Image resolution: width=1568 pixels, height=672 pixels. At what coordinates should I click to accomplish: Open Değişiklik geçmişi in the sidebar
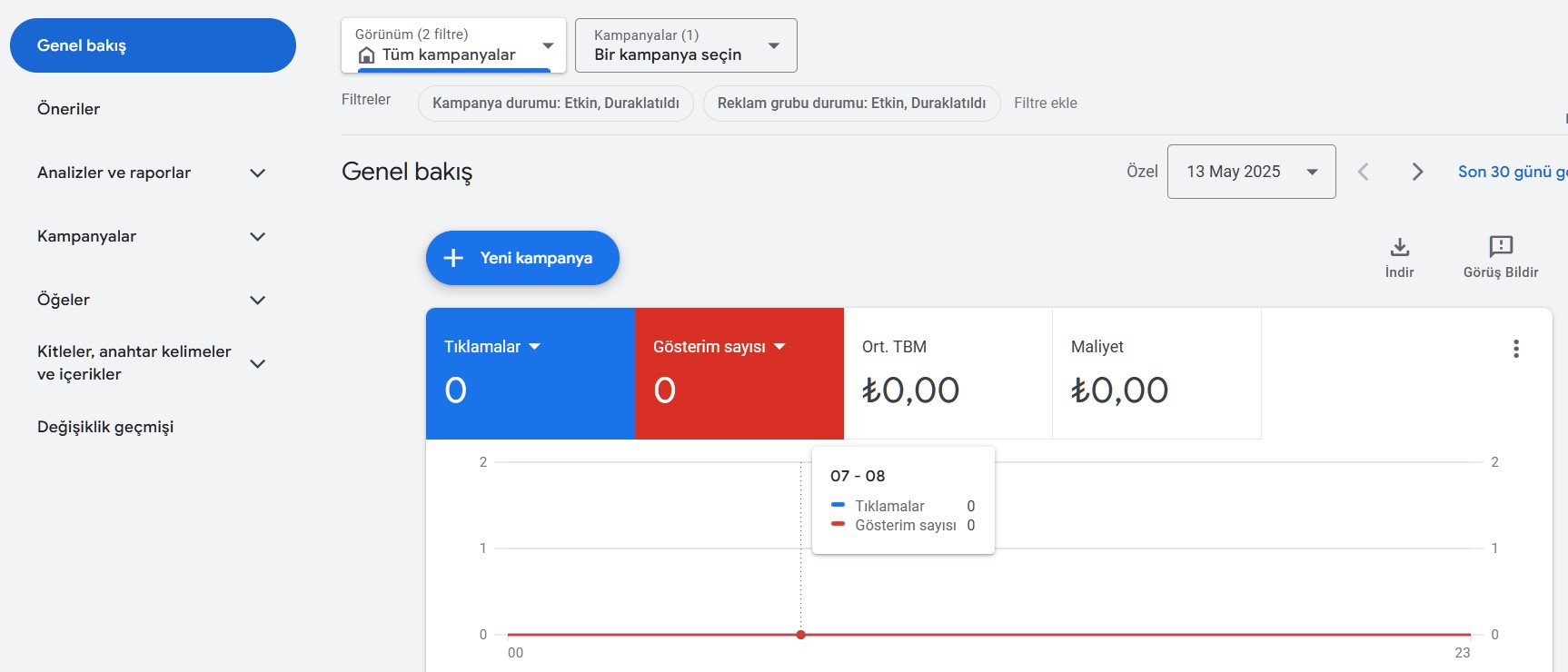point(105,427)
